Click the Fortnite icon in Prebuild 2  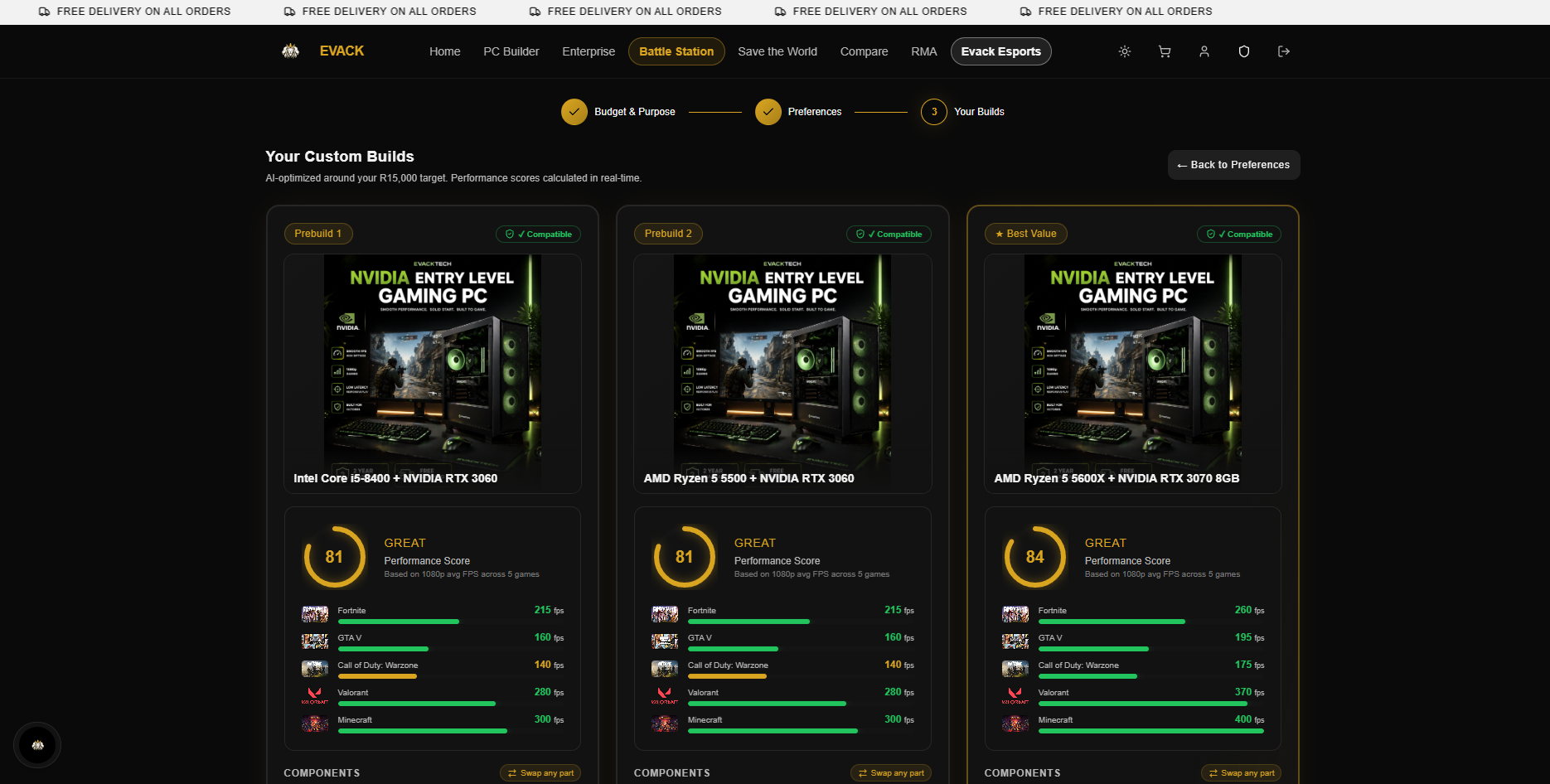(x=665, y=614)
